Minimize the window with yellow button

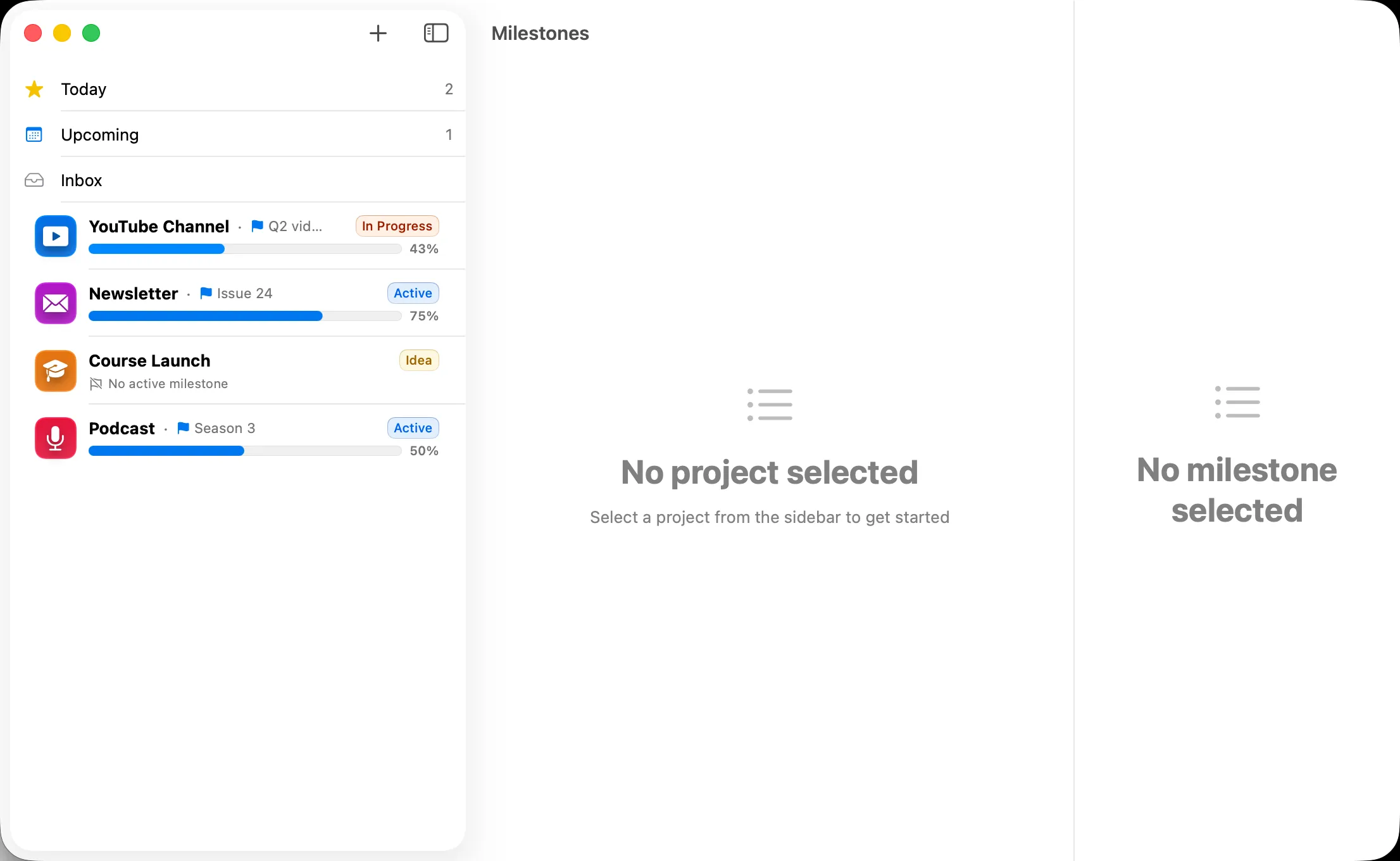tap(62, 33)
